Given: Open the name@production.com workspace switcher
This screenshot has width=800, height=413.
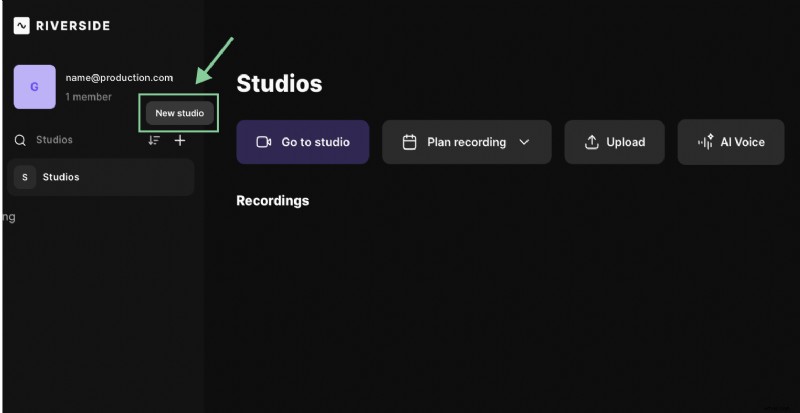Looking at the screenshot, I should pos(119,78).
